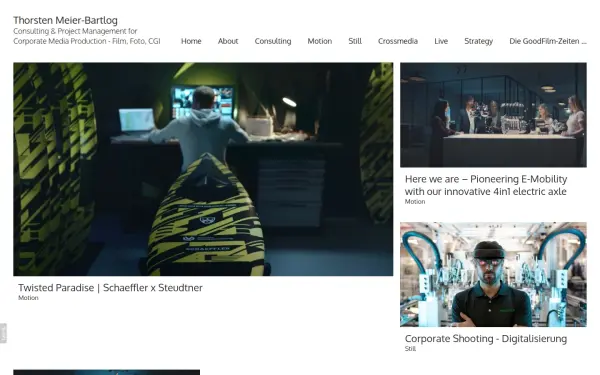
Task: Open the Digitalisierung headset man thumbnail
Action: [x=493, y=274]
